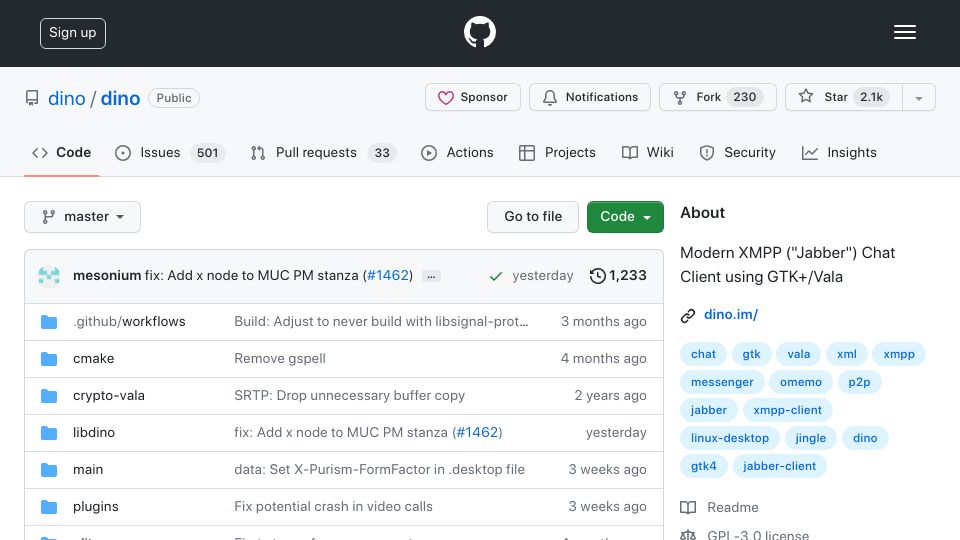Click the repository book icon beside dino
Viewport: 960px width, 540px height.
coord(32,98)
